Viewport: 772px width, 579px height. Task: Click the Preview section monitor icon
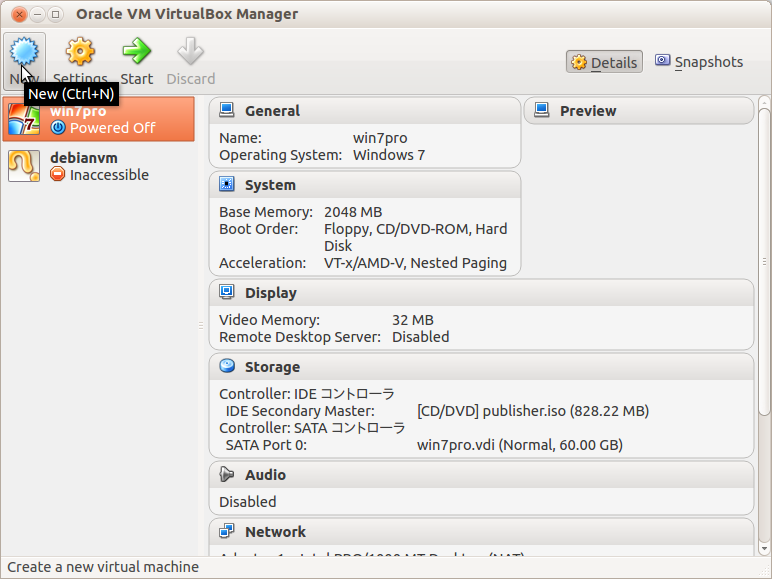pos(542,110)
